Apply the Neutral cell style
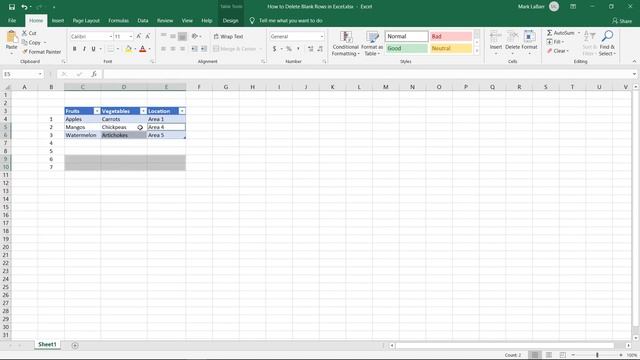This screenshot has height=360, width=640. coord(451,48)
